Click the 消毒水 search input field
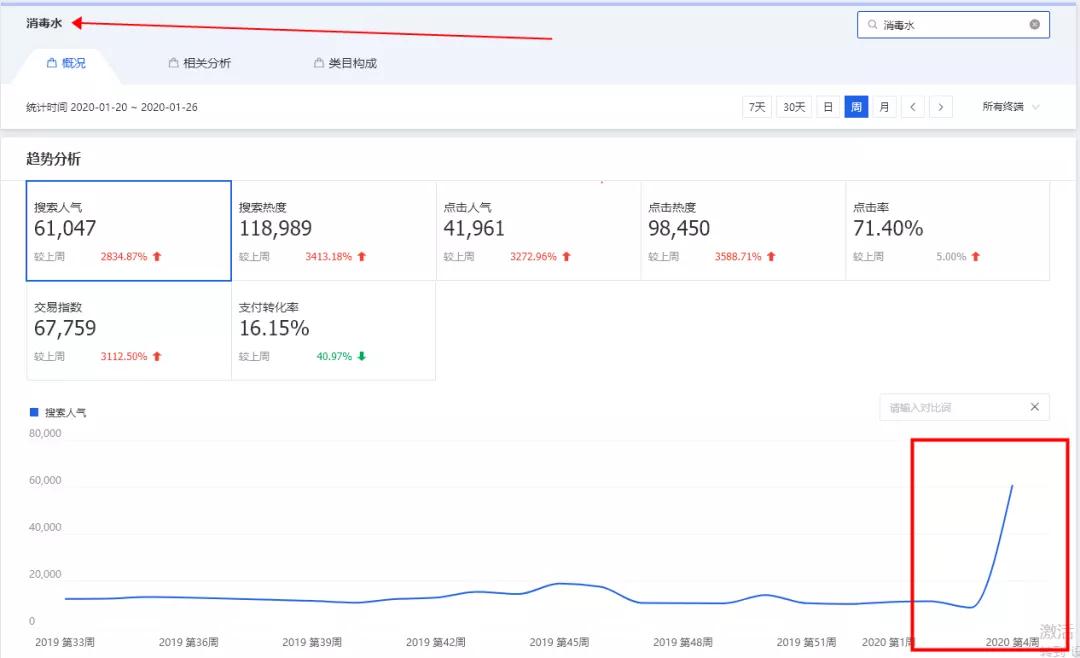The image size is (1080, 658). (950, 25)
